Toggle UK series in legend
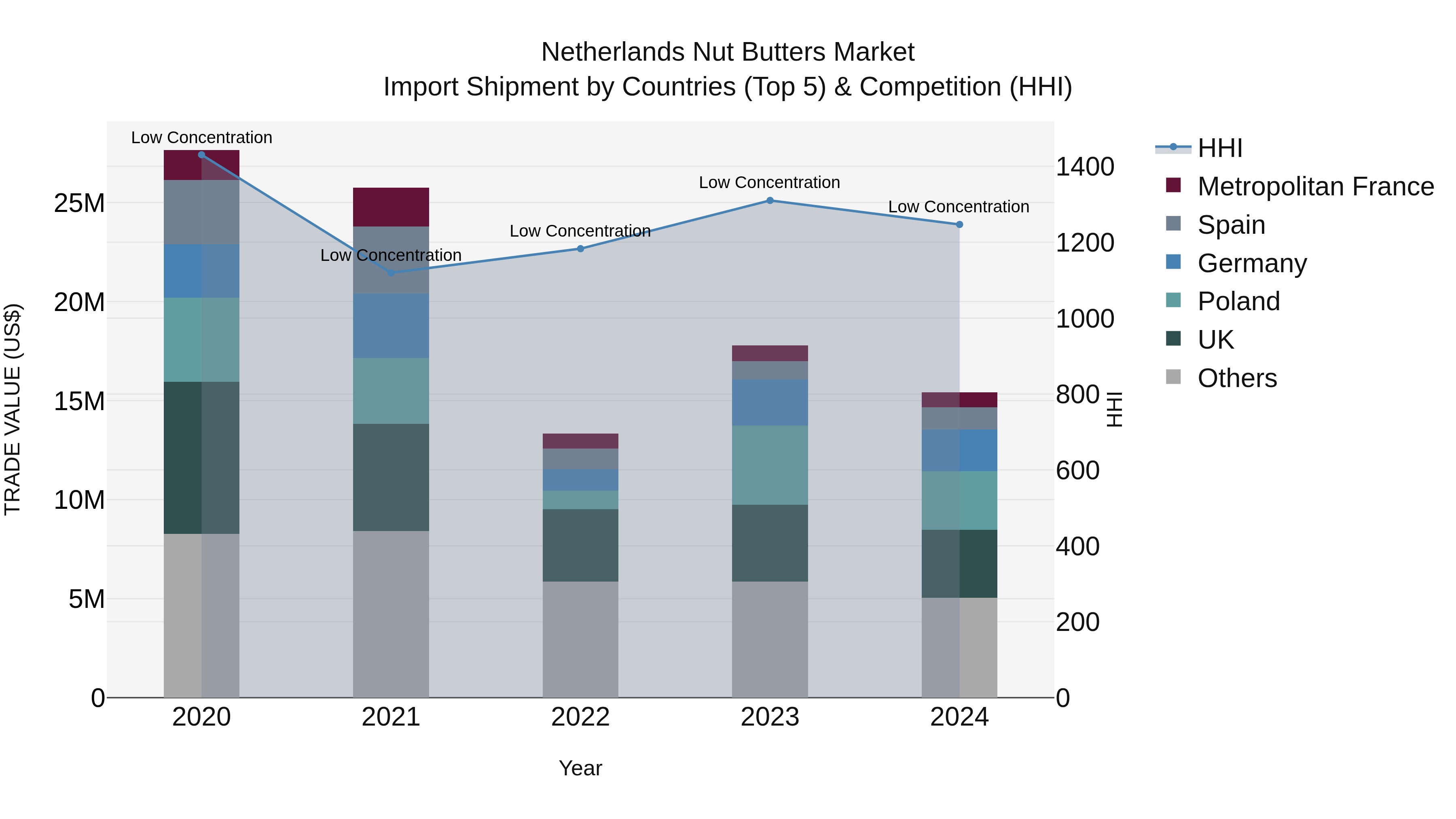The image size is (1456, 819). (1200, 339)
